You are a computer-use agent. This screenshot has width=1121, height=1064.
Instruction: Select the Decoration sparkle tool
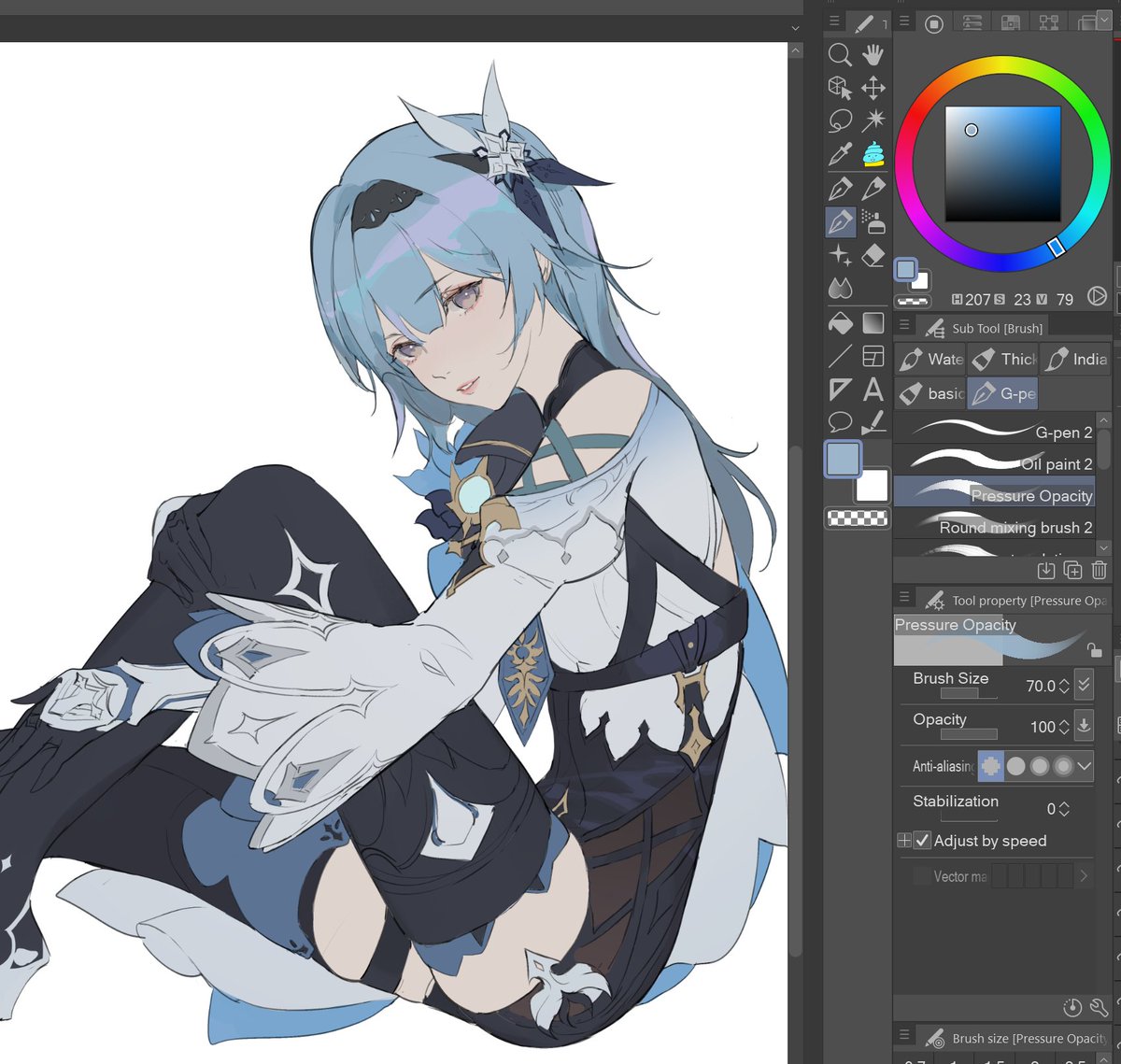click(x=840, y=255)
